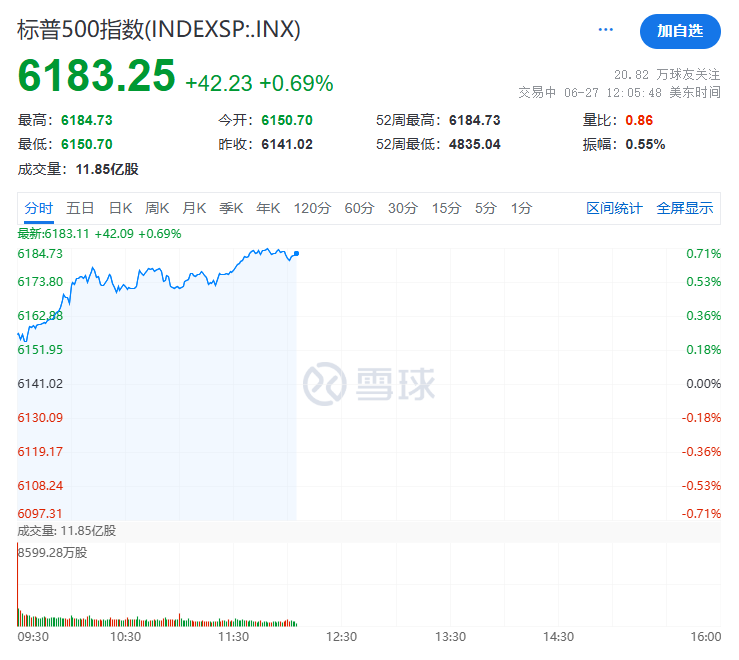Switch to the 1分 interval tab
This screenshot has width=739, height=660.
pos(522,208)
